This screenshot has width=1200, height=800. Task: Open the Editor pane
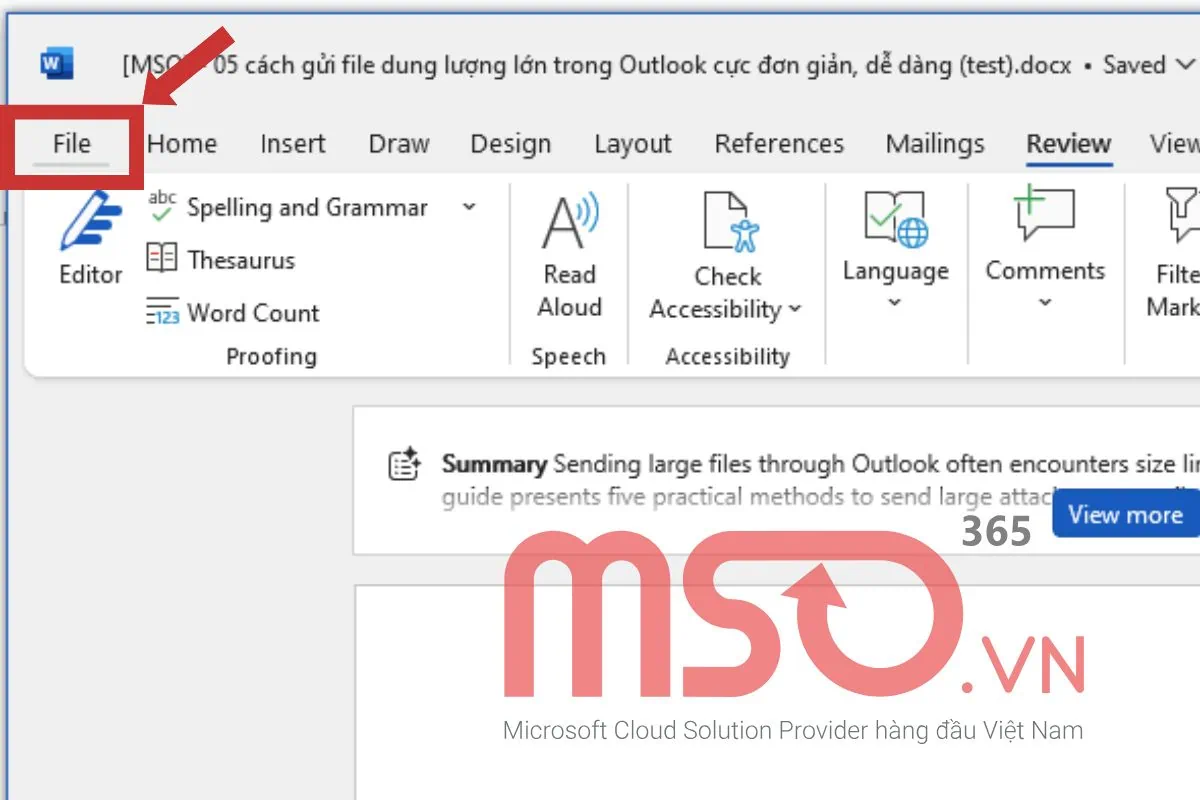tap(88, 237)
